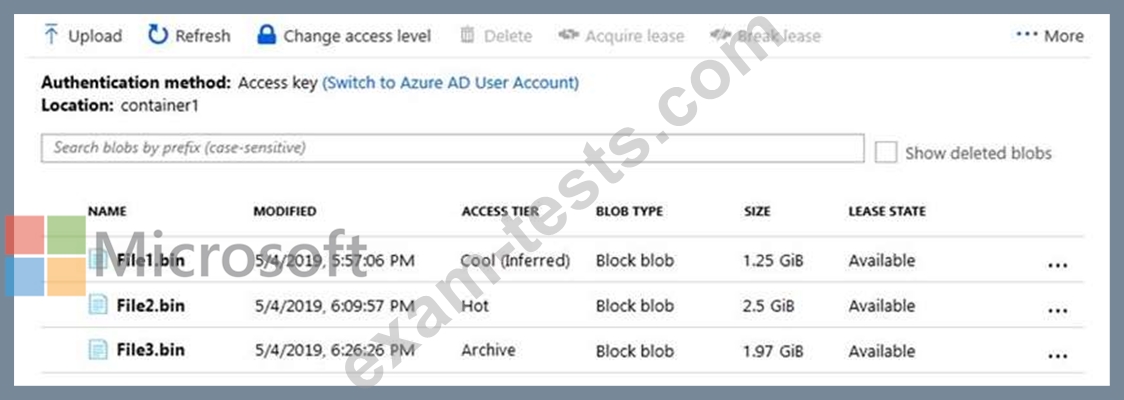The height and width of the screenshot is (400, 1124).
Task: Click Switch to Azure AD User Account link
Action: (x=450, y=82)
